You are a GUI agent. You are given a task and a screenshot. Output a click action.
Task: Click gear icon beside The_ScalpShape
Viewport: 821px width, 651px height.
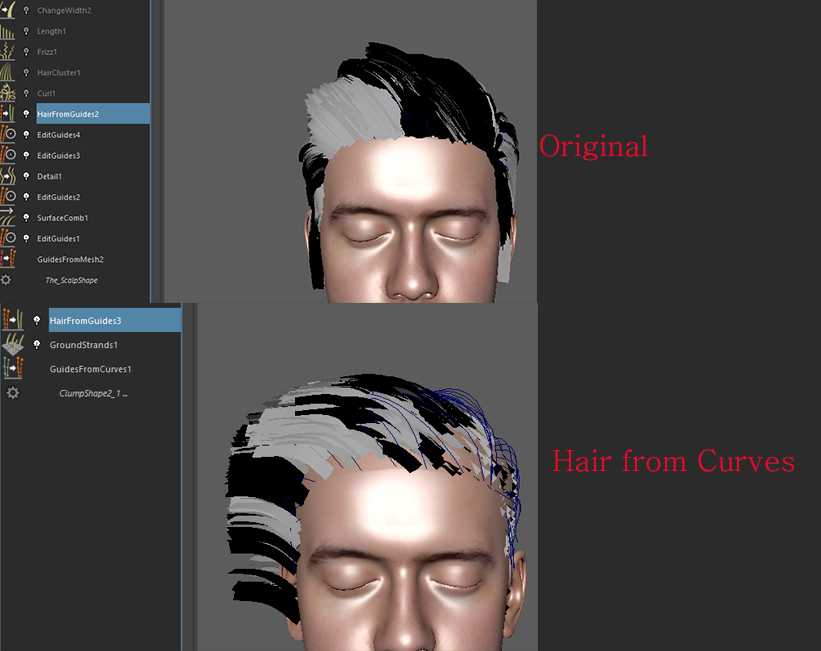[6, 280]
